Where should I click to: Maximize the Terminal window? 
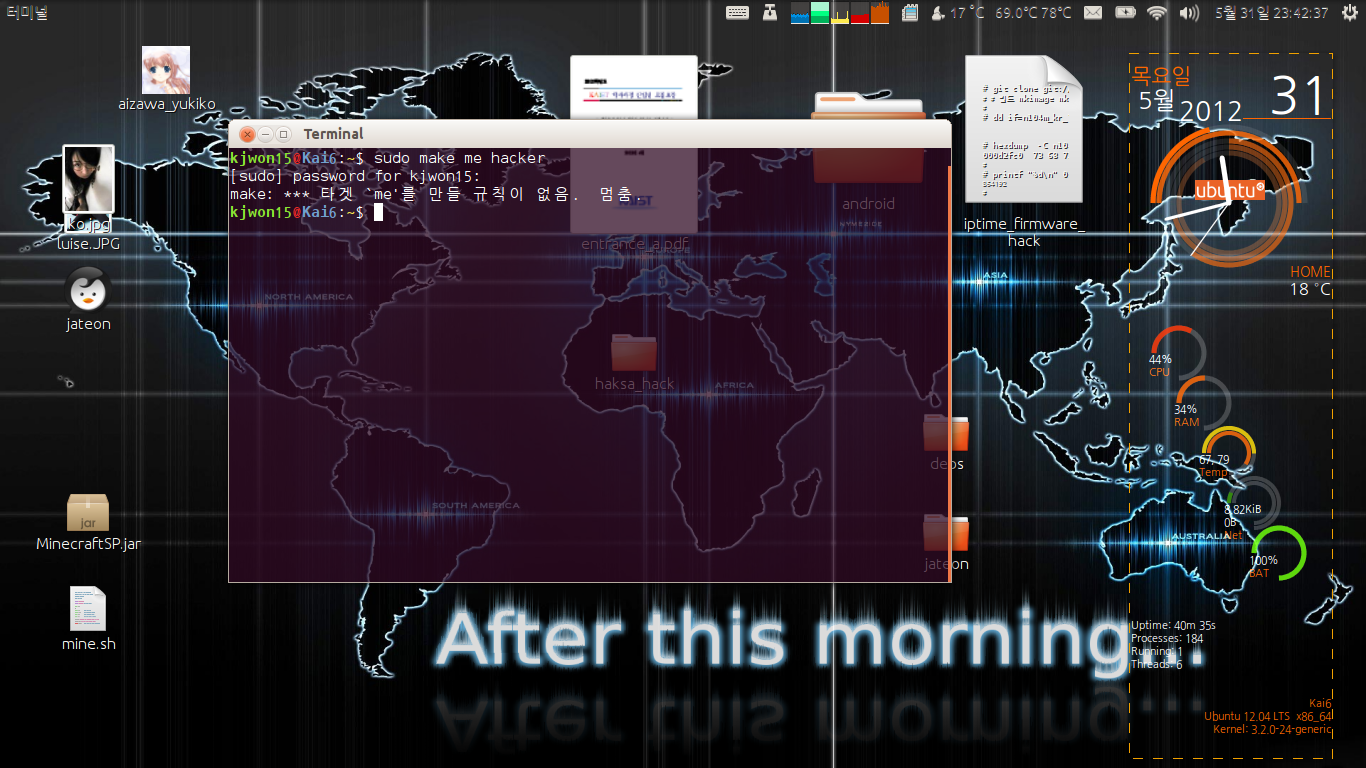click(284, 134)
